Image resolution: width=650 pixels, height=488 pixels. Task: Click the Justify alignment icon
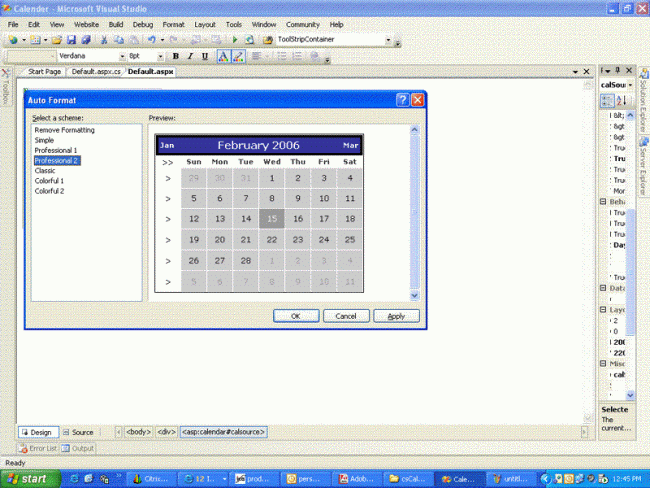(x=256, y=56)
